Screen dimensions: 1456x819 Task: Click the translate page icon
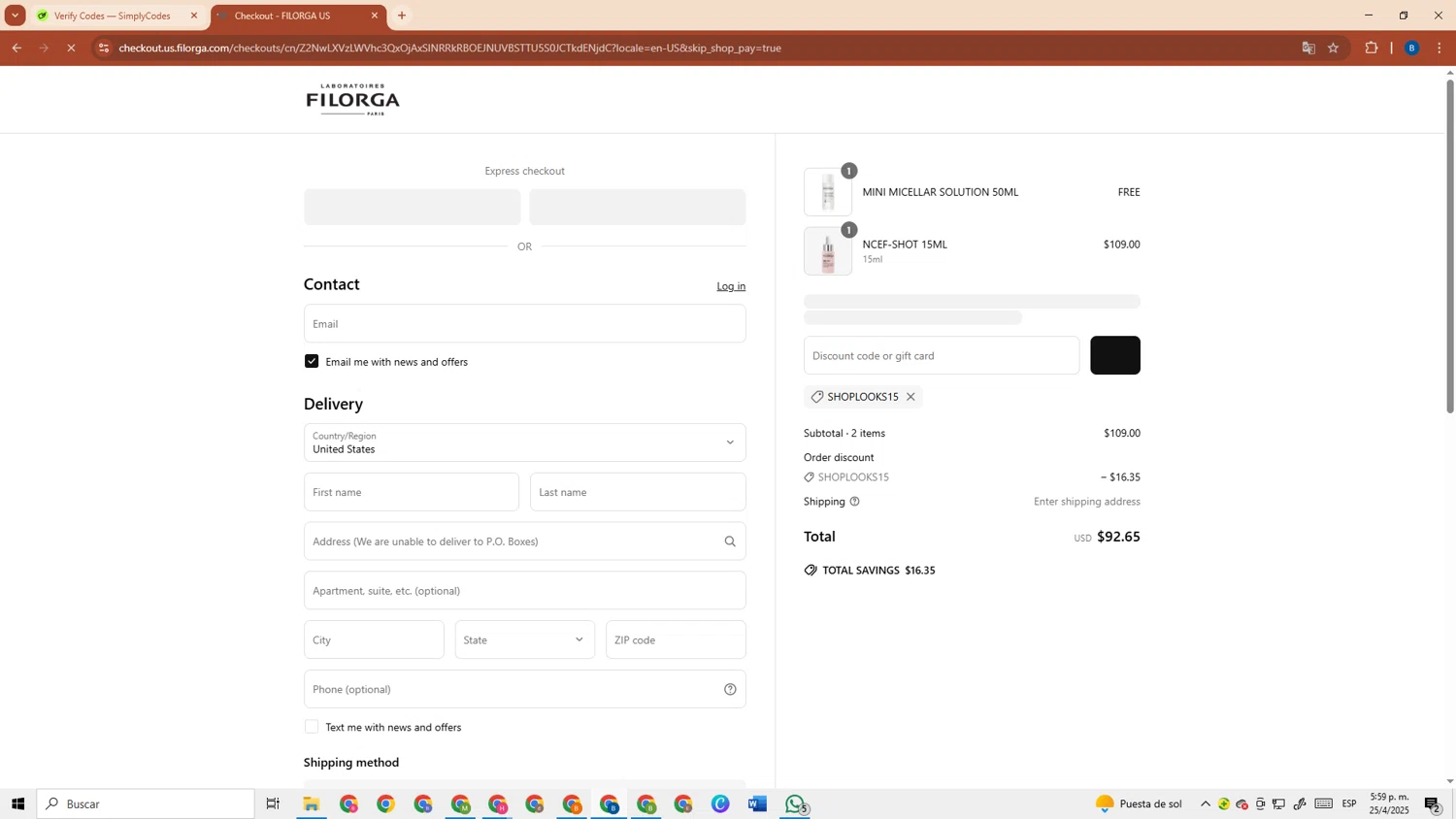pyautogui.click(x=1308, y=48)
